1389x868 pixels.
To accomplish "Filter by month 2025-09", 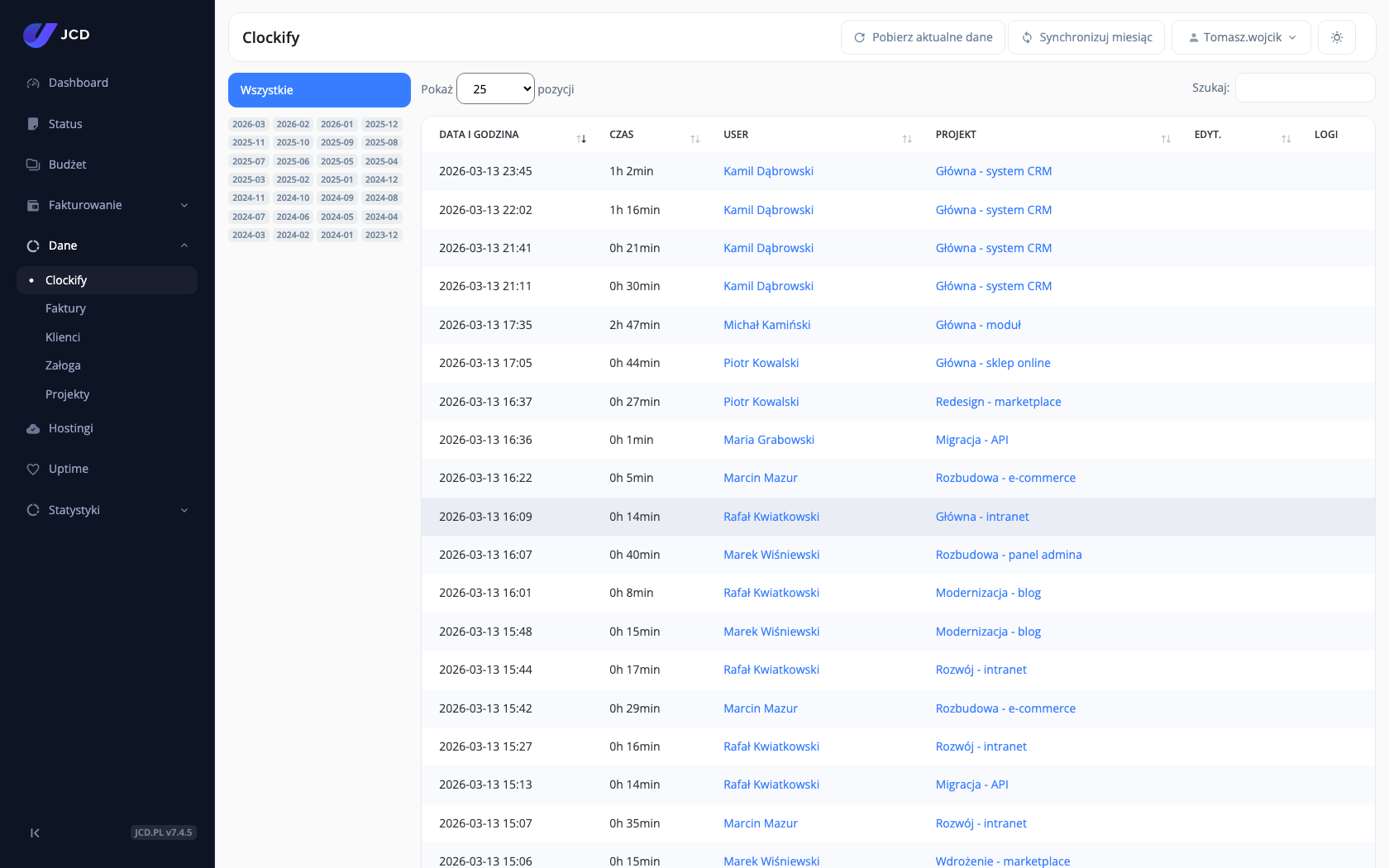I will coord(337,142).
